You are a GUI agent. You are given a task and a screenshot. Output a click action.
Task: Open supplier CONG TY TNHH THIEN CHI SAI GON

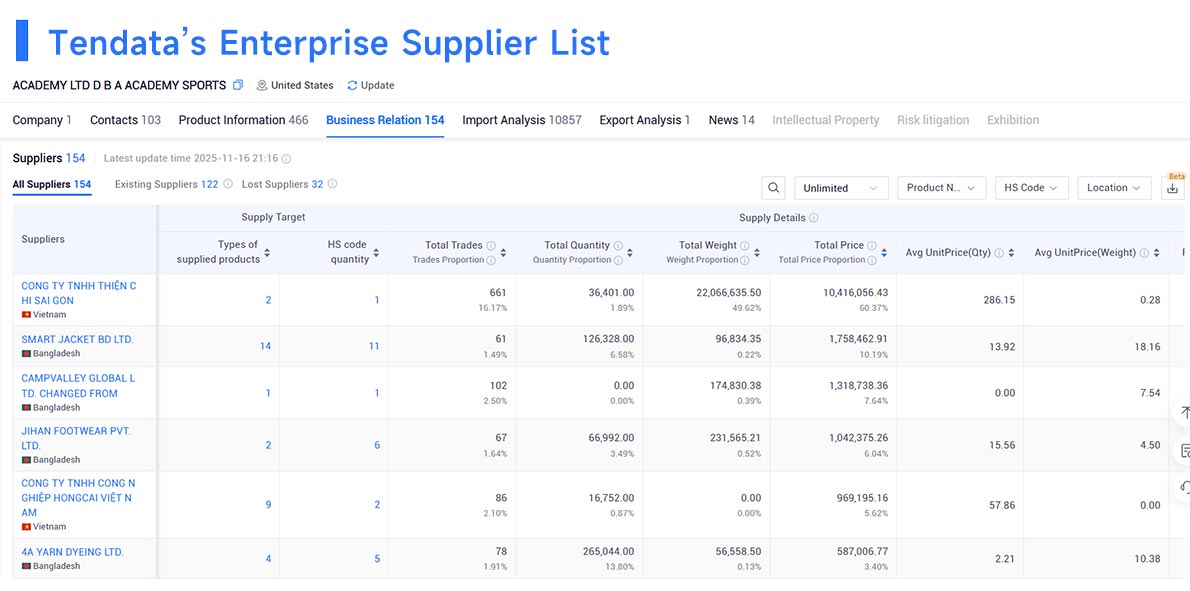pyautogui.click(x=79, y=293)
